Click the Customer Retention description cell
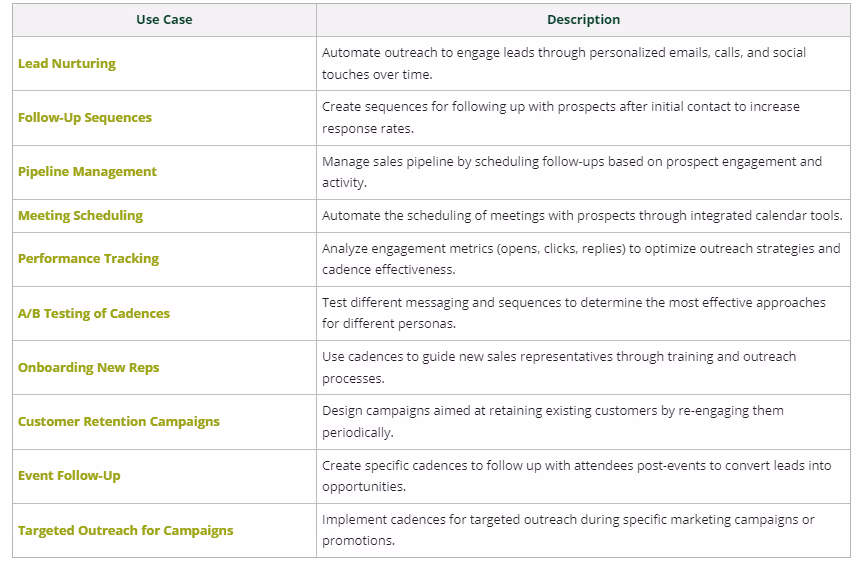 click(583, 422)
